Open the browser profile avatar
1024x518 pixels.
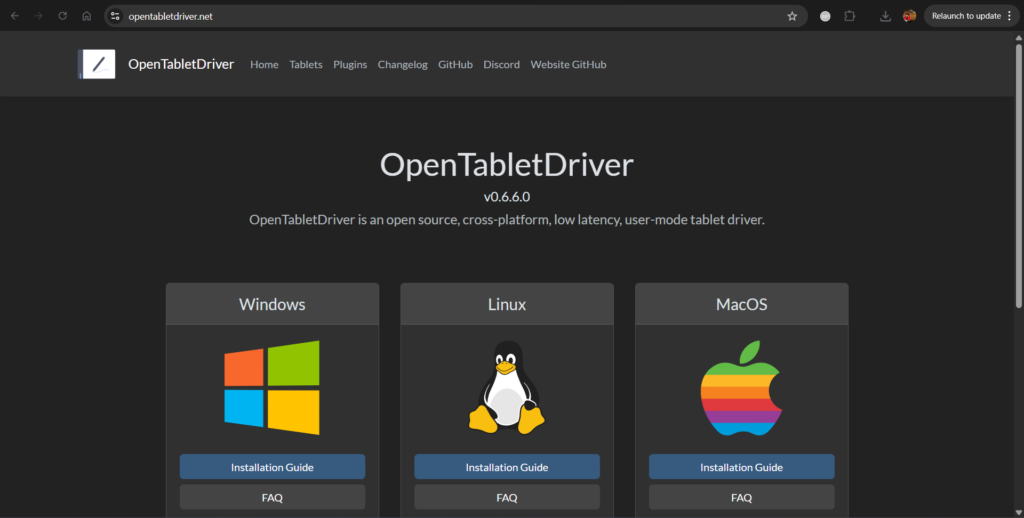coord(909,16)
